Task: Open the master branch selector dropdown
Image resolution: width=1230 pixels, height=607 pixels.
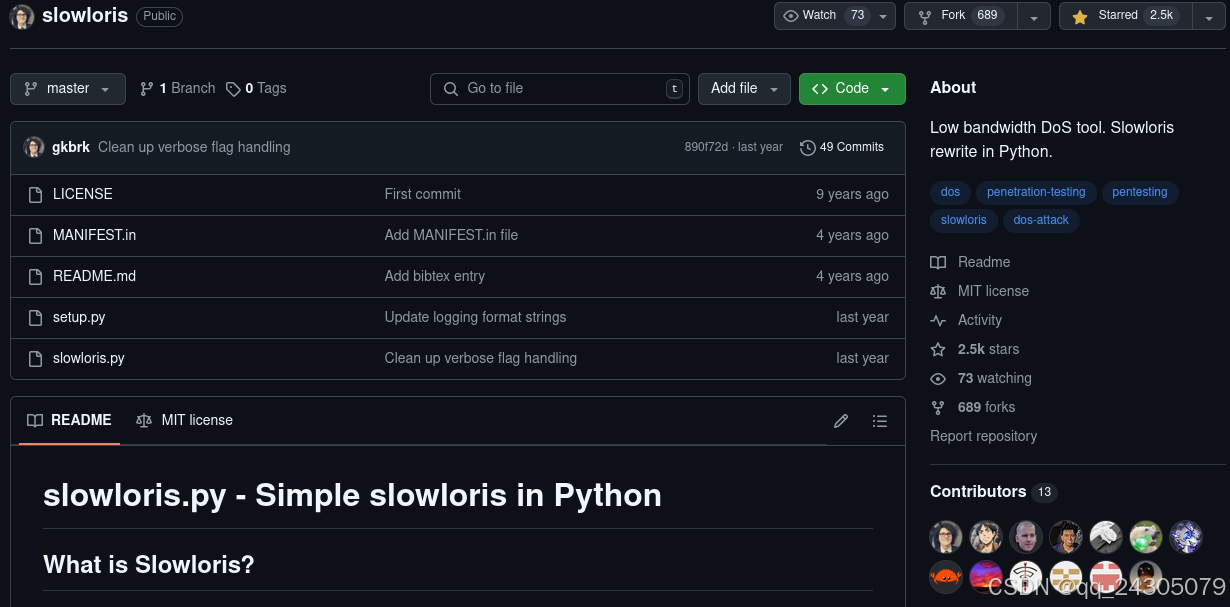Action: point(68,89)
